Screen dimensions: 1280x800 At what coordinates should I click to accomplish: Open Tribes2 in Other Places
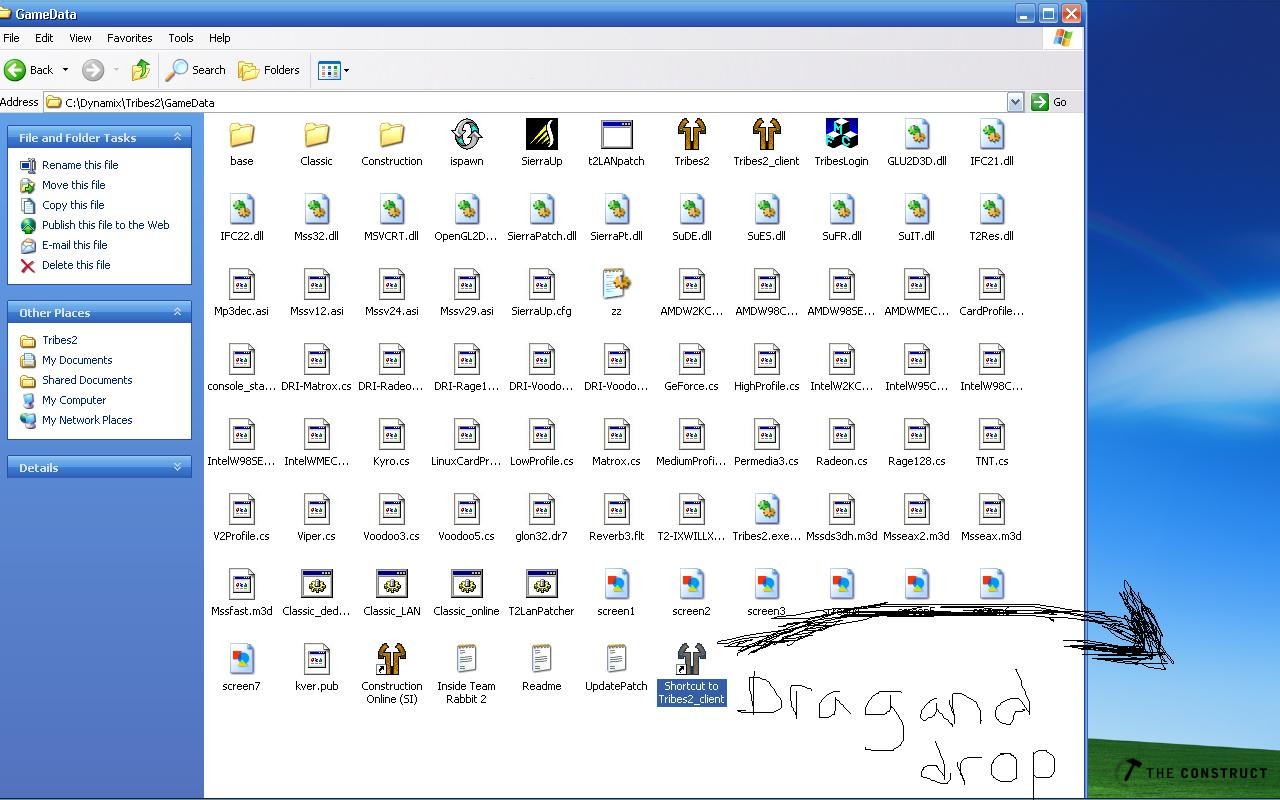(x=59, y=340)
